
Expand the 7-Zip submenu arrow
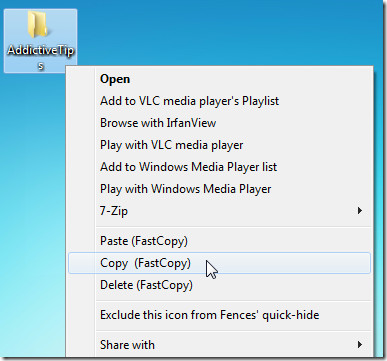point(360,211)
